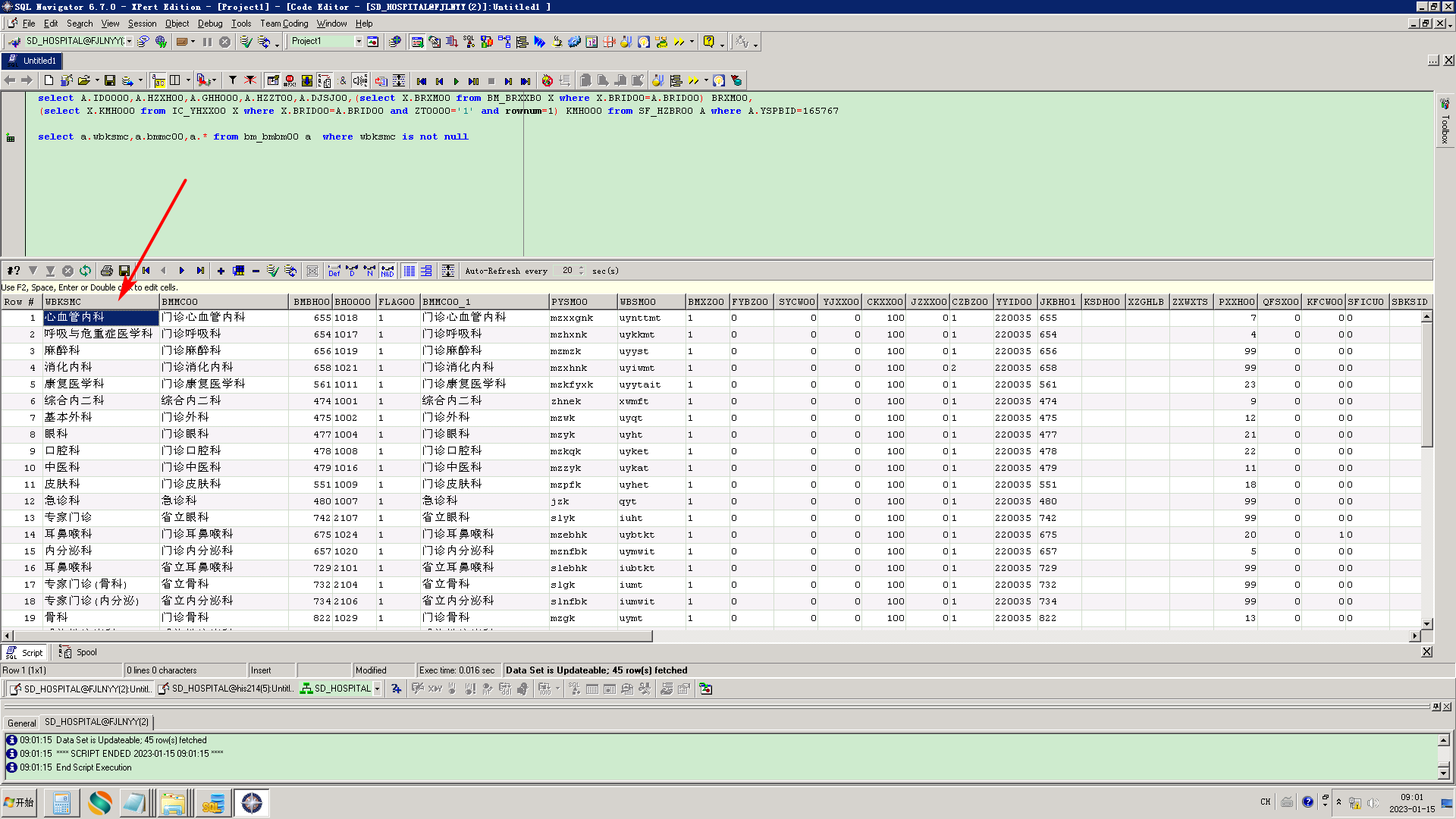The width and height of the screenshot is (1456, 819).
Task: Refresh the result data set
Action: pos(86,271)
